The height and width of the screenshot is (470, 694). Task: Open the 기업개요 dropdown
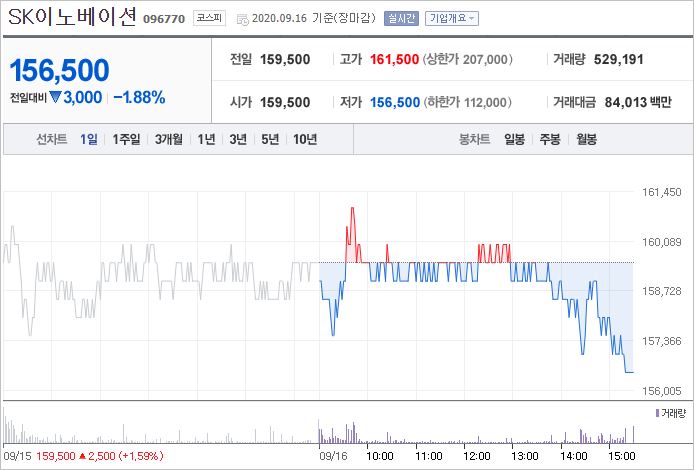click(452, 18)
